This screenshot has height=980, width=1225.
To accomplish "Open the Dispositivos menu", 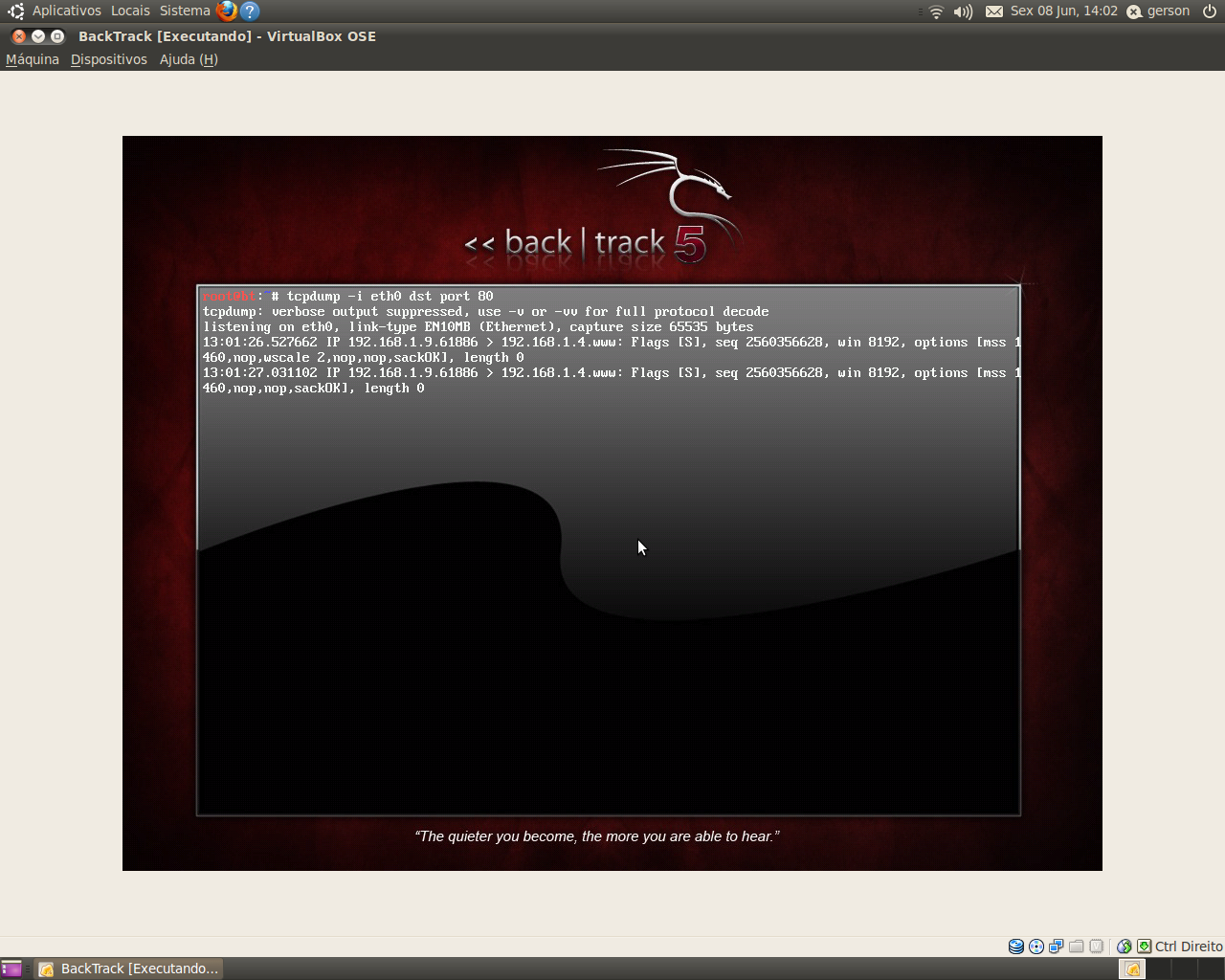I will point(109,59).
